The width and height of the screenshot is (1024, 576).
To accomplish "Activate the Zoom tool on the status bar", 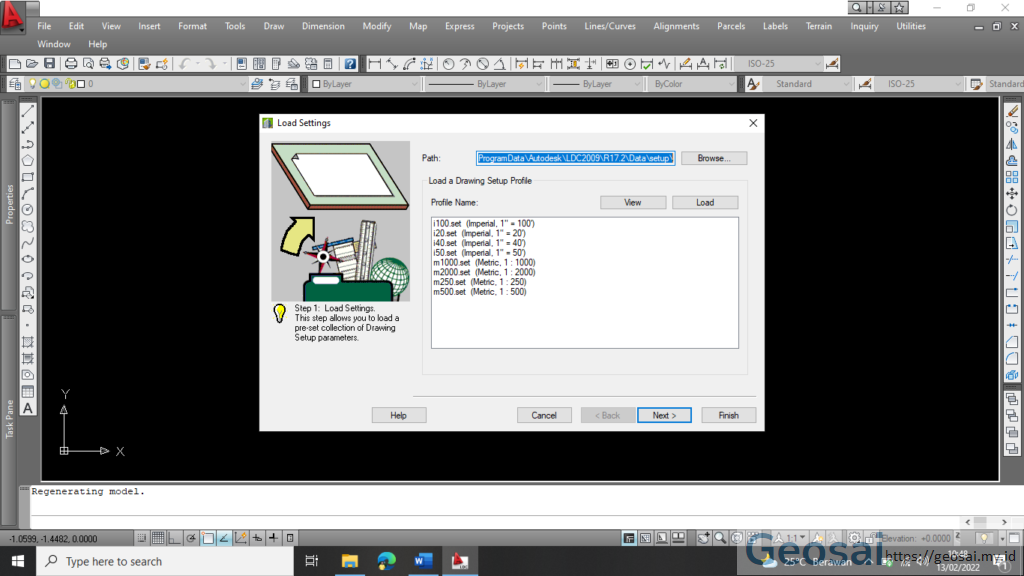I will pyautogui.click(x=721, y=538).
